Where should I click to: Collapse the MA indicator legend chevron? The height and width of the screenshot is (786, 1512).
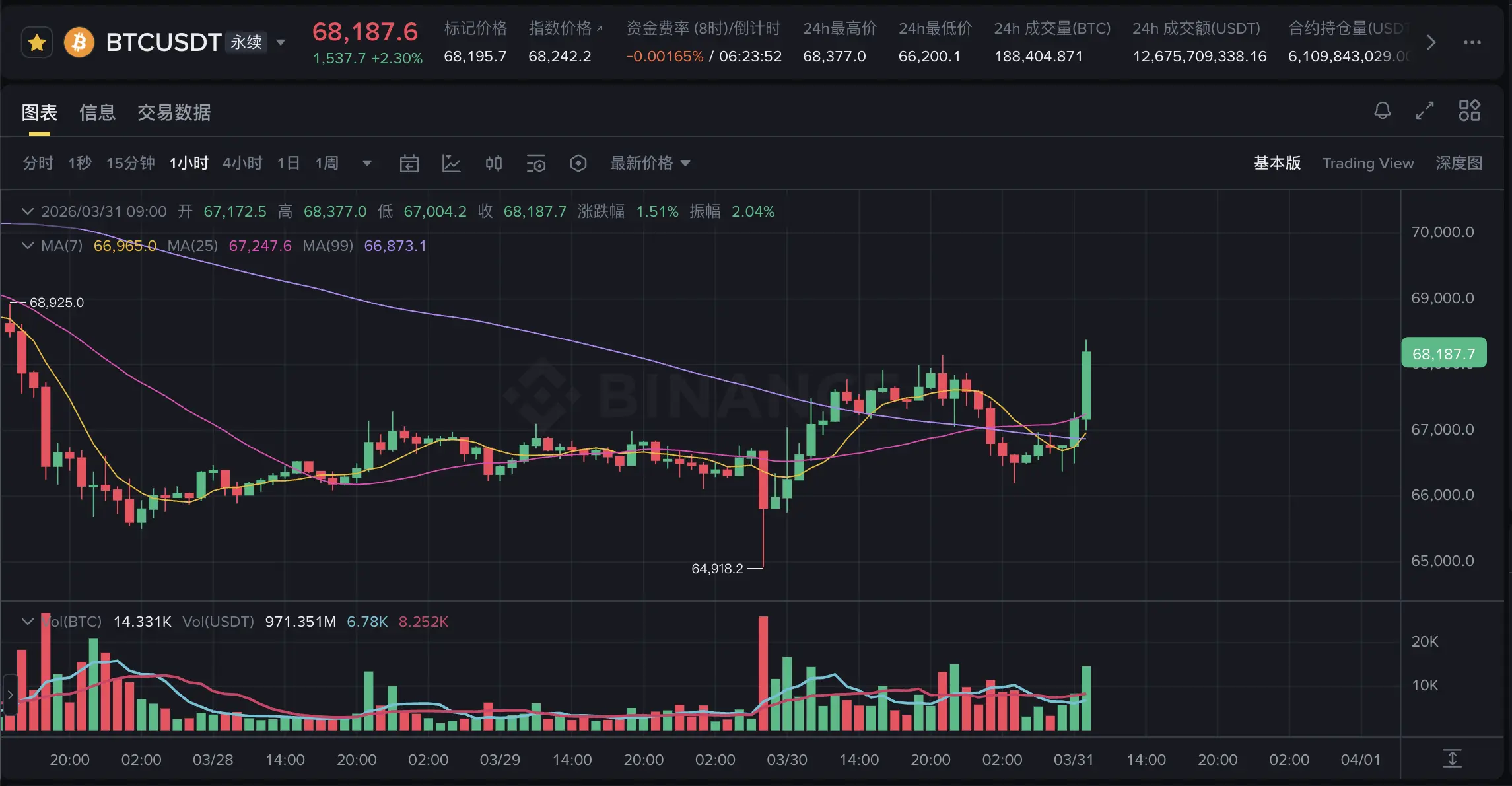tap(28, 246)
